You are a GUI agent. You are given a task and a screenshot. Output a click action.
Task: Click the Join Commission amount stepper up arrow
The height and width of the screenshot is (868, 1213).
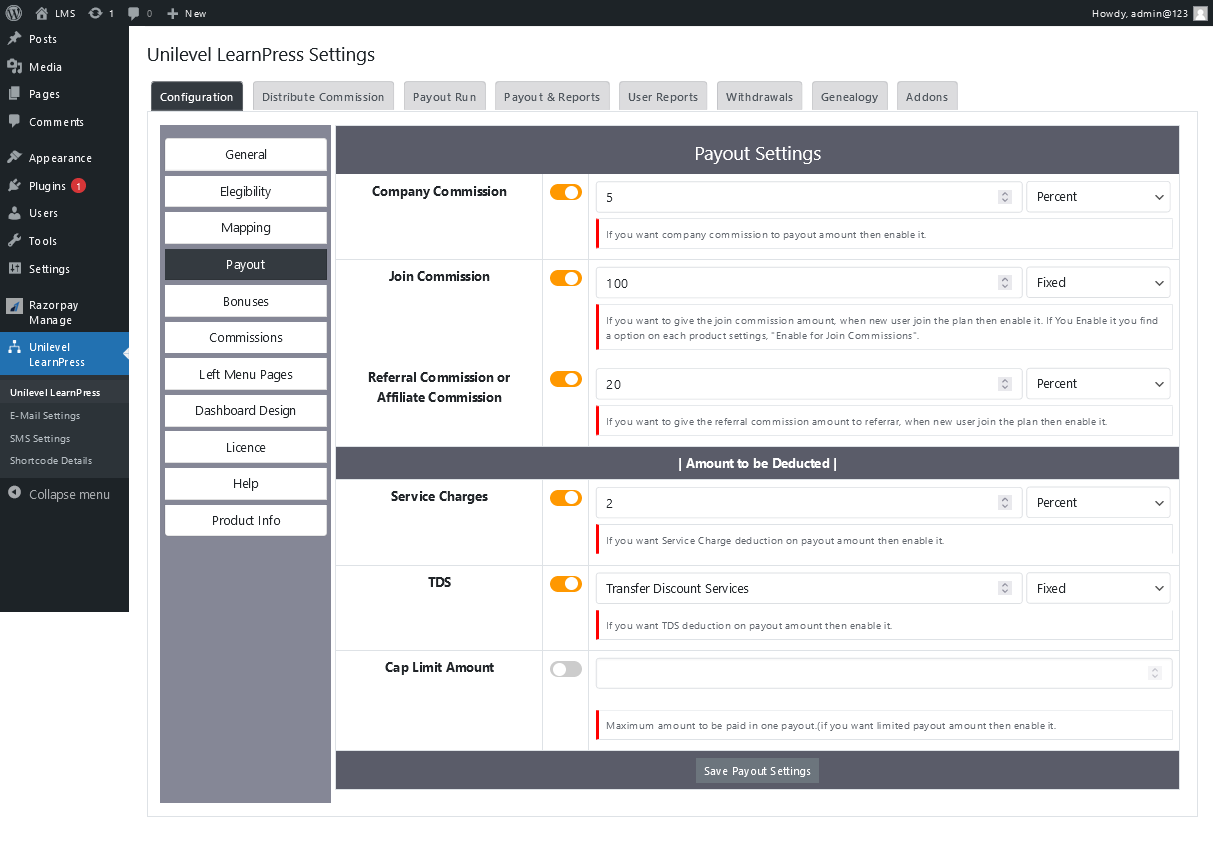(1005, 278)
